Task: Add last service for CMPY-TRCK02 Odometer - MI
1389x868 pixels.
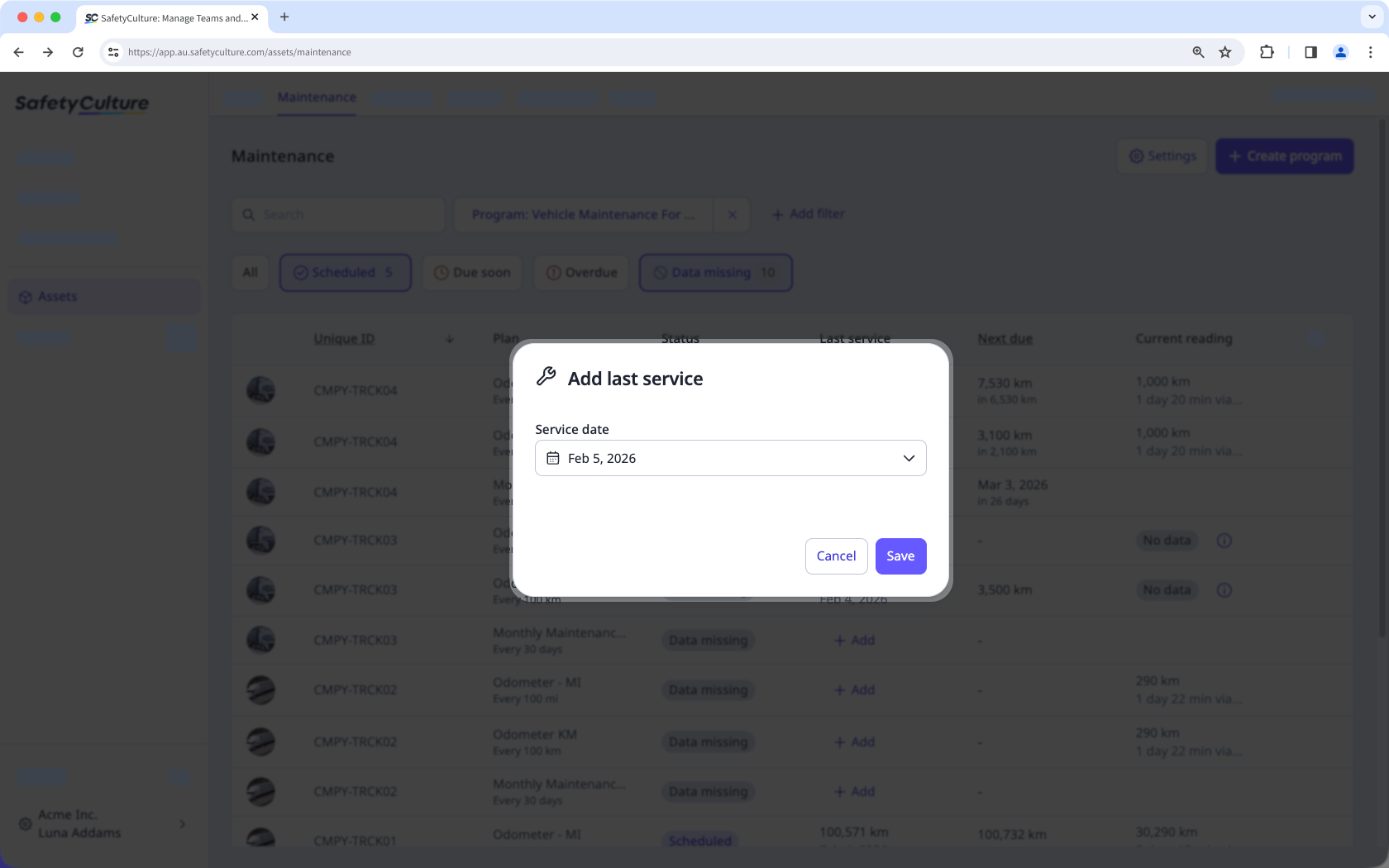Action: tap(854, 690)
